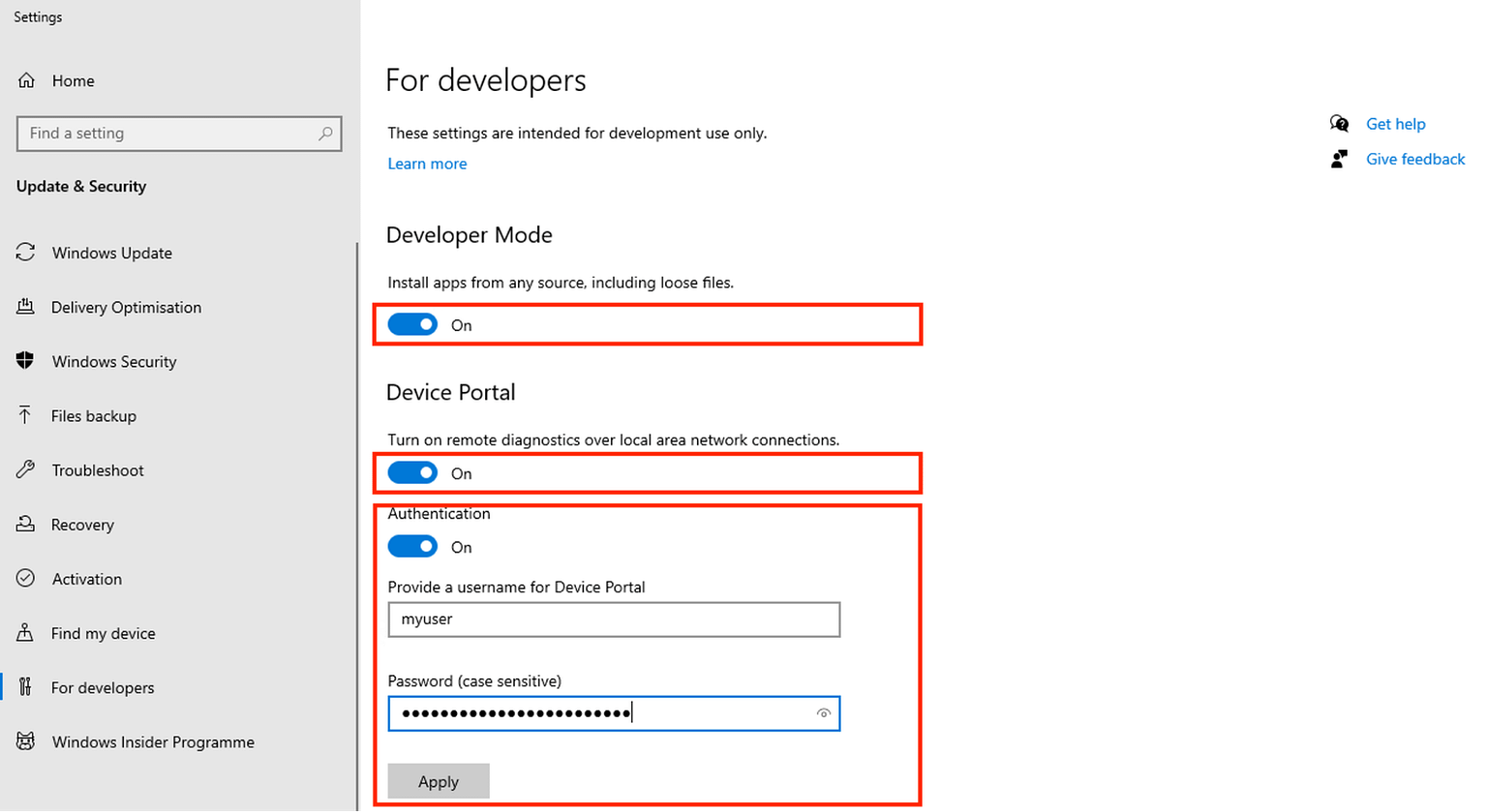Switch to the Windows Insider Programme page
Screen dimensions: 1487x812
[152, 741]
